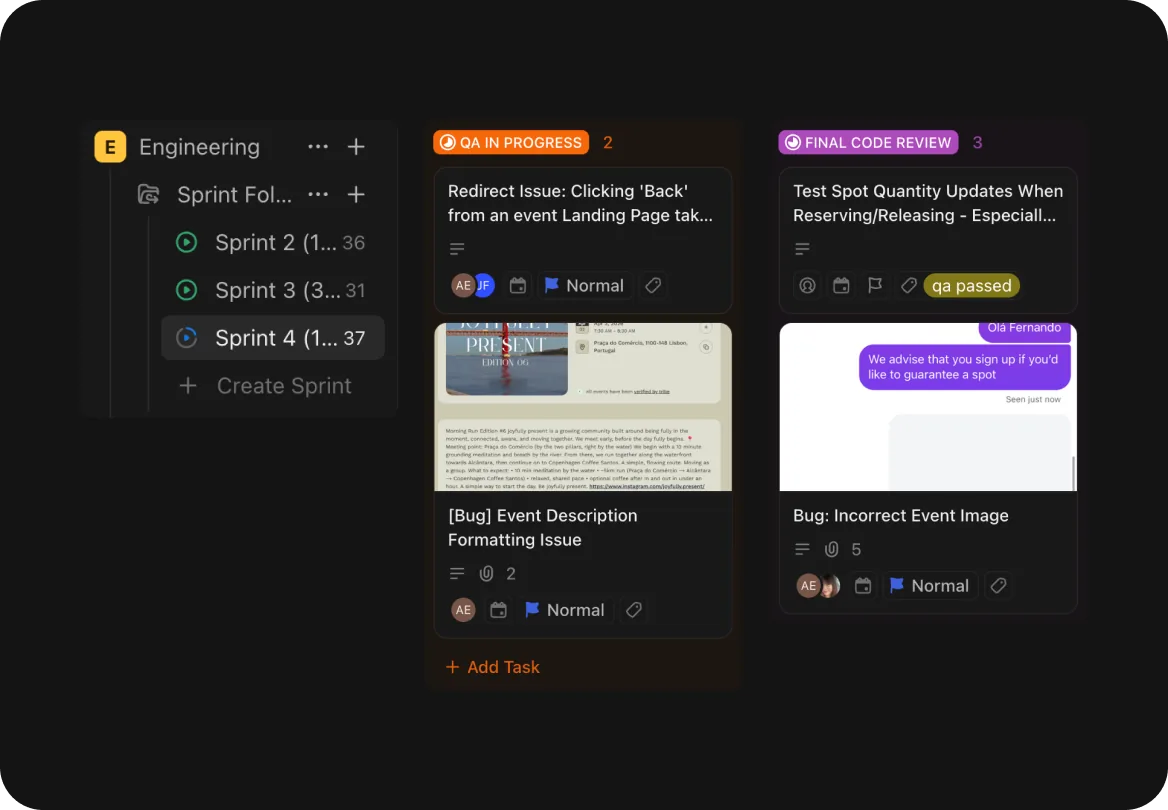
Task: Select Sprint 3 in the sidebar
Action: click(273, 290)
